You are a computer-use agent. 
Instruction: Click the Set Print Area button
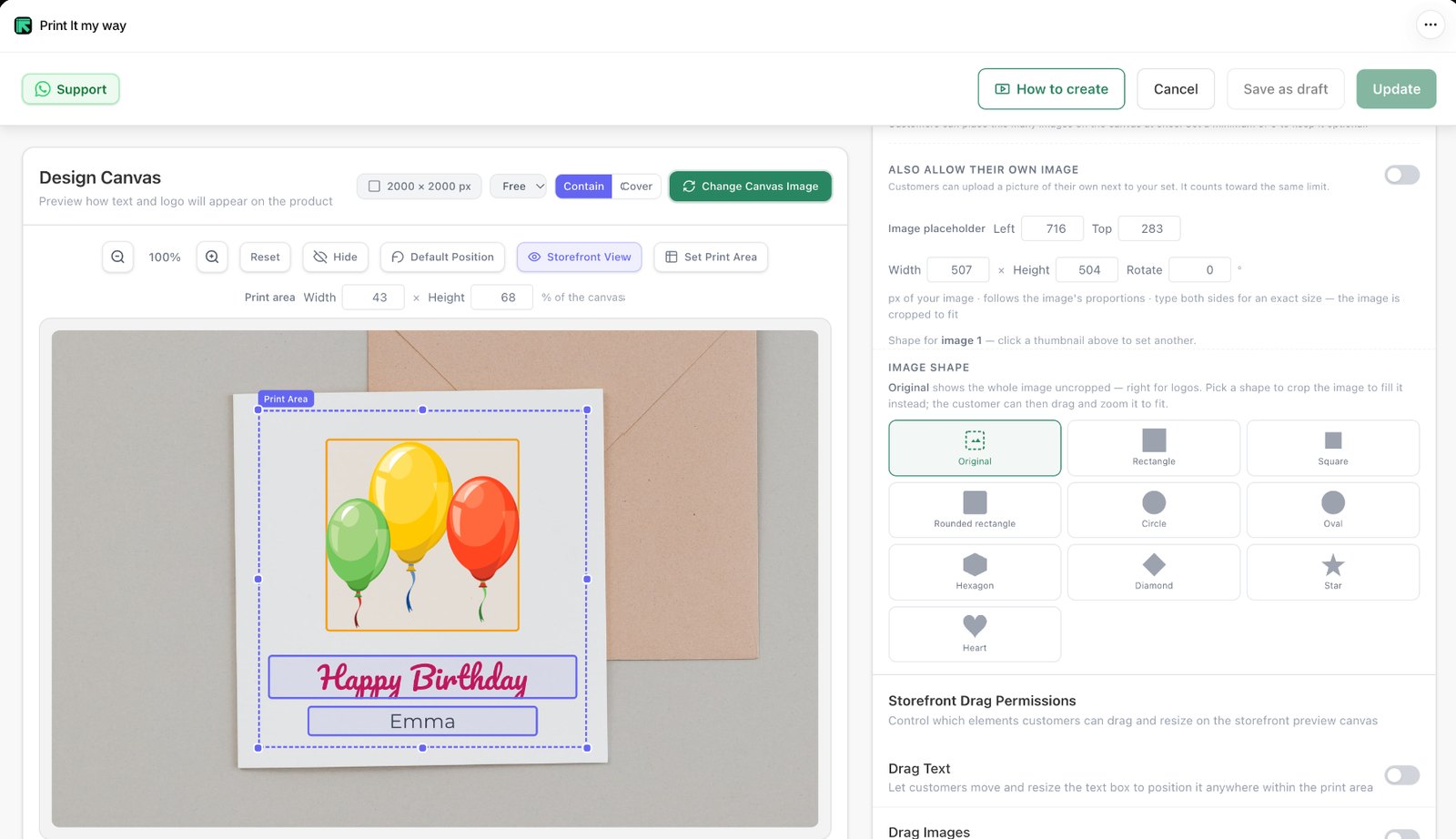coord(711,257)
